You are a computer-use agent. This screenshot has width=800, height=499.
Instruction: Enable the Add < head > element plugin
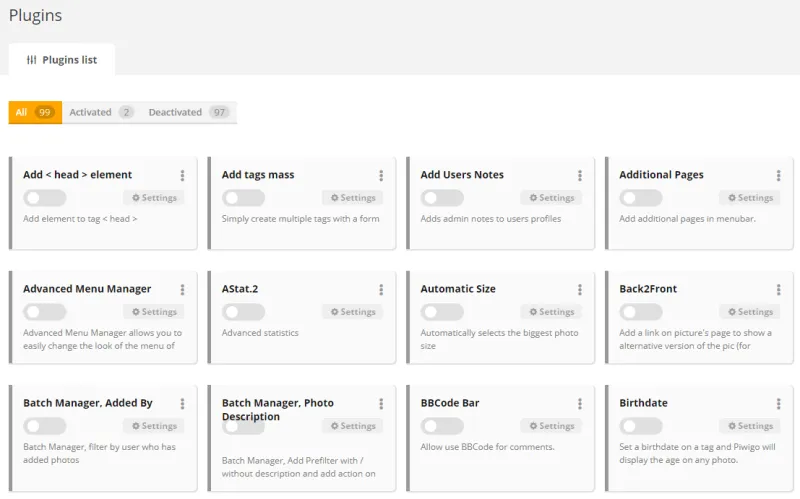pos(45,198)
